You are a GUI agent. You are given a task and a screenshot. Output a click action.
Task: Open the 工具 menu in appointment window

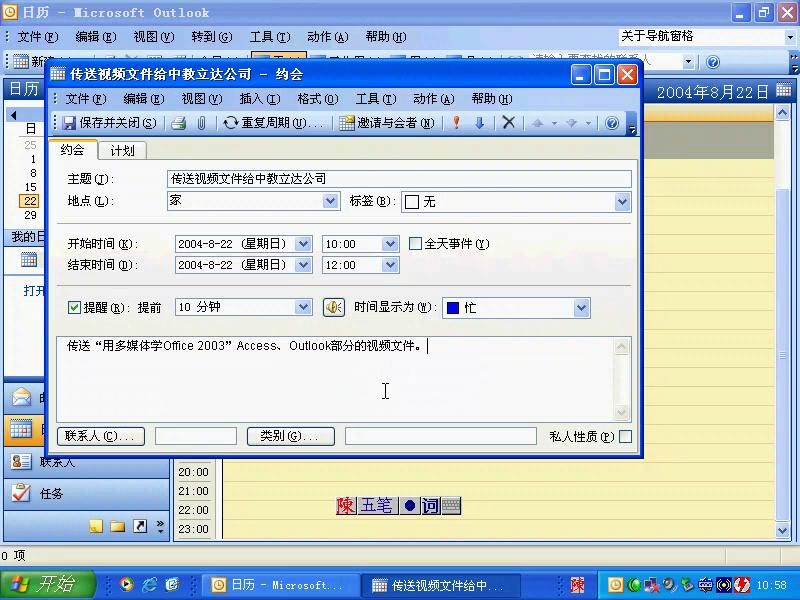click(x=376, y=98)
